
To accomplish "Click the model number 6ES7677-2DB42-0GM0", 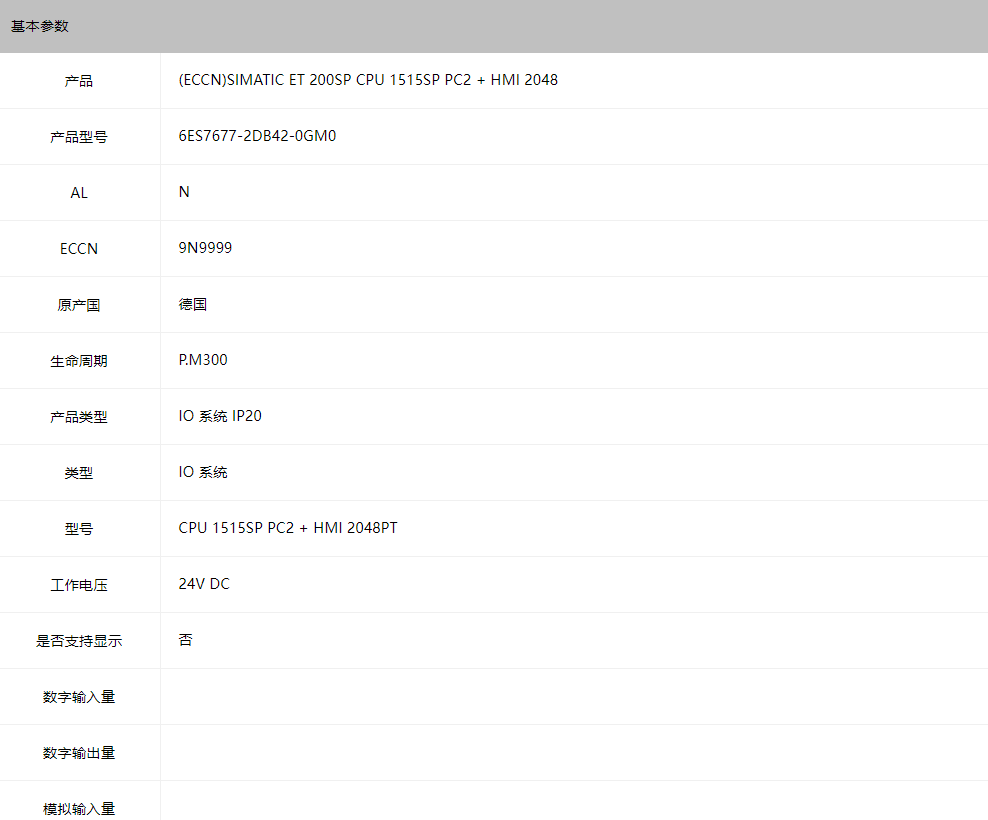I will tap(257, 136).
